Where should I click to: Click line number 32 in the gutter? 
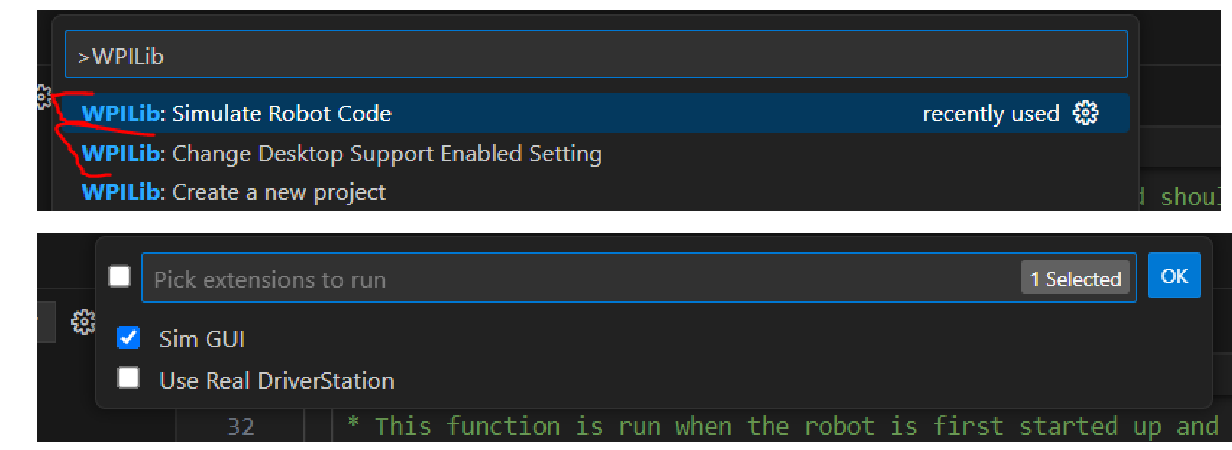coord(240,427)
